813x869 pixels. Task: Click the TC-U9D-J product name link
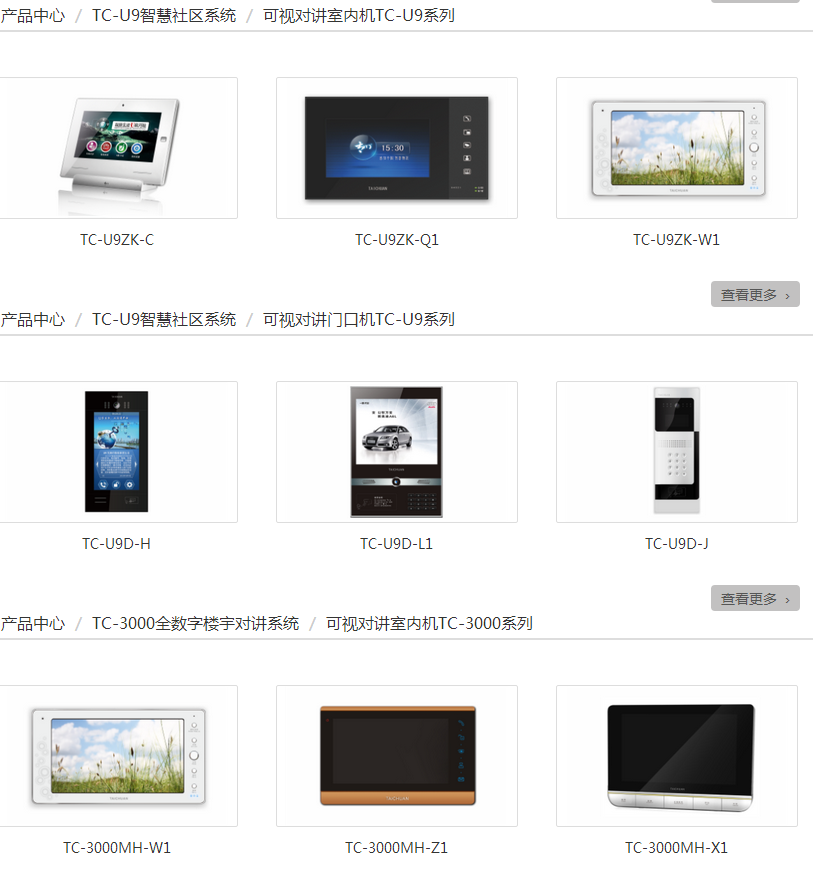click(x=677, y=544)
